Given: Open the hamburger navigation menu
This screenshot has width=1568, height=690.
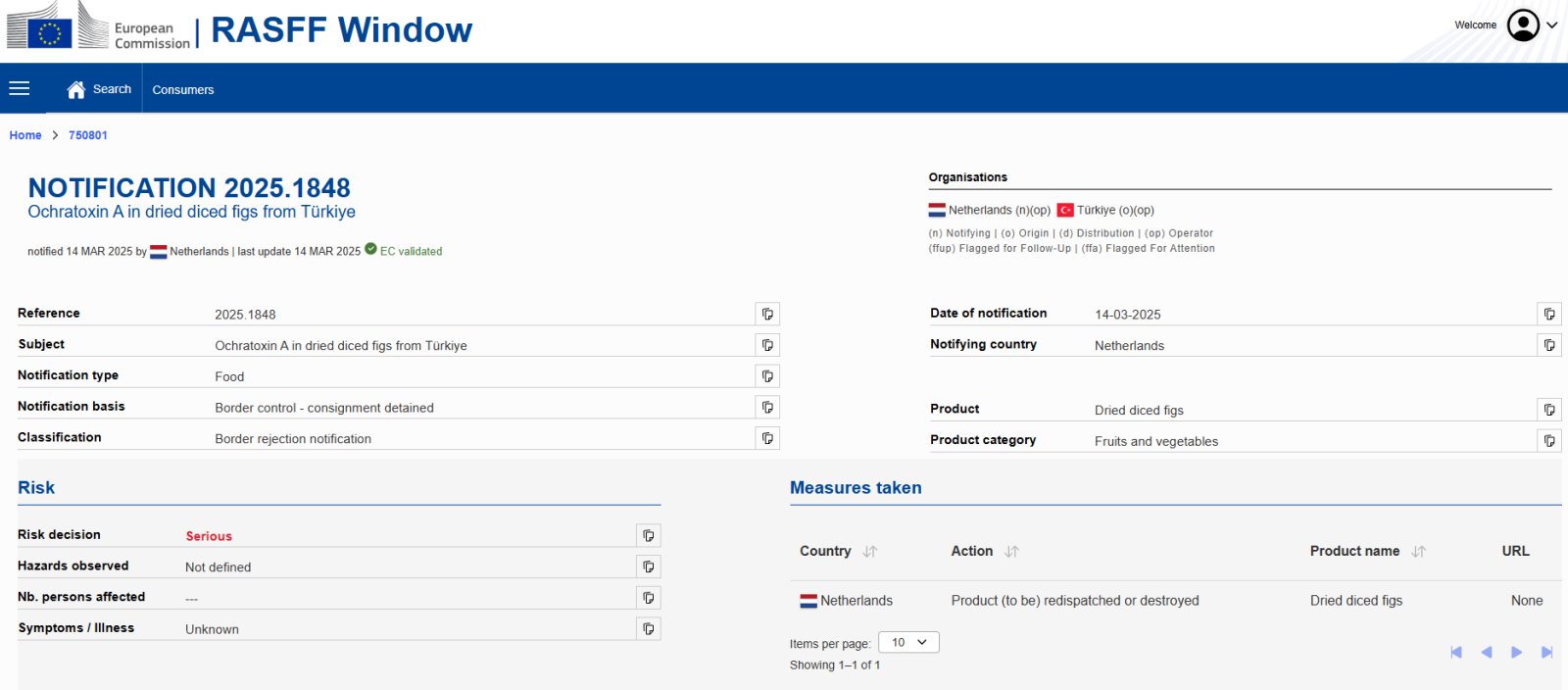Looking at the screenshot, I should pyautogui.click(x=20, y=89).
